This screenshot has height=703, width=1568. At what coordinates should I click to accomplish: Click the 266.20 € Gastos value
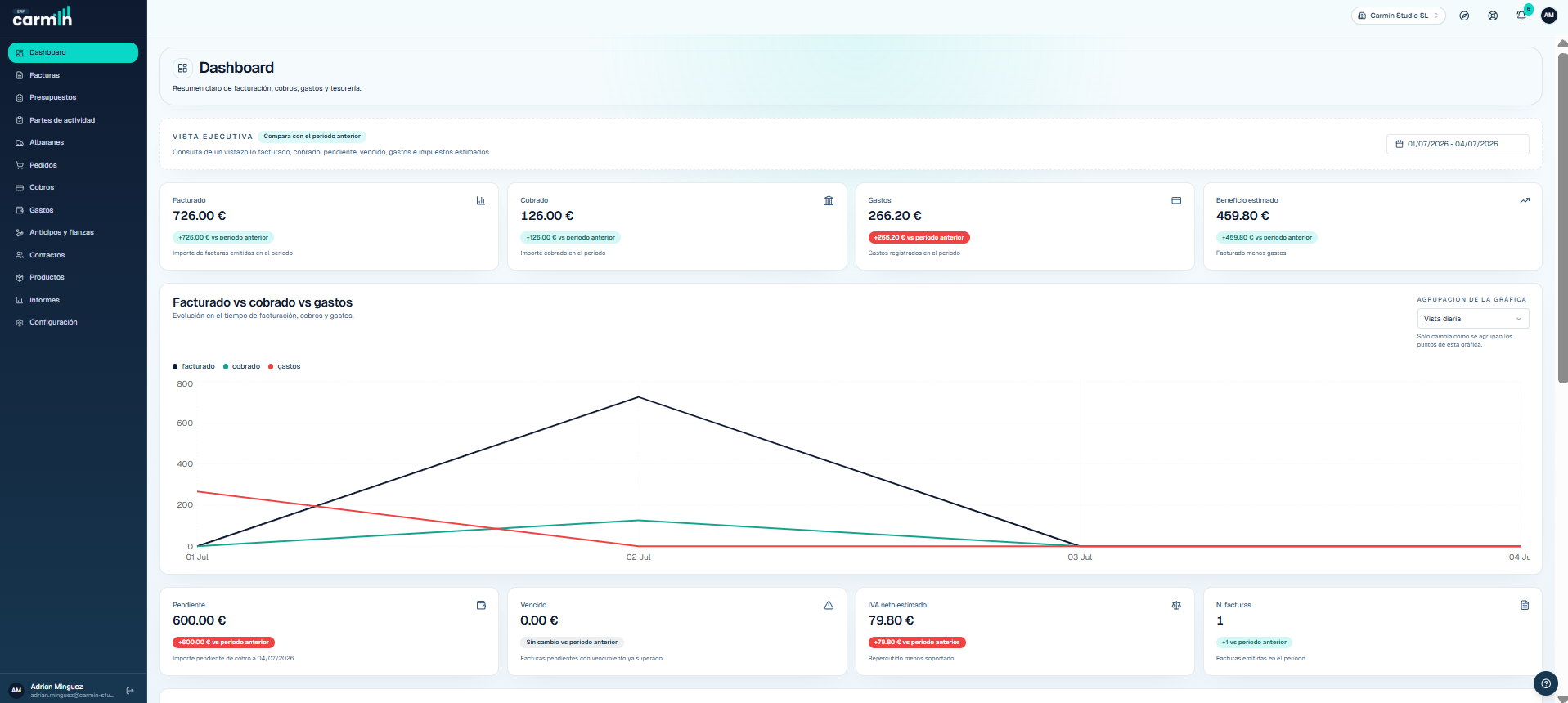895,216
